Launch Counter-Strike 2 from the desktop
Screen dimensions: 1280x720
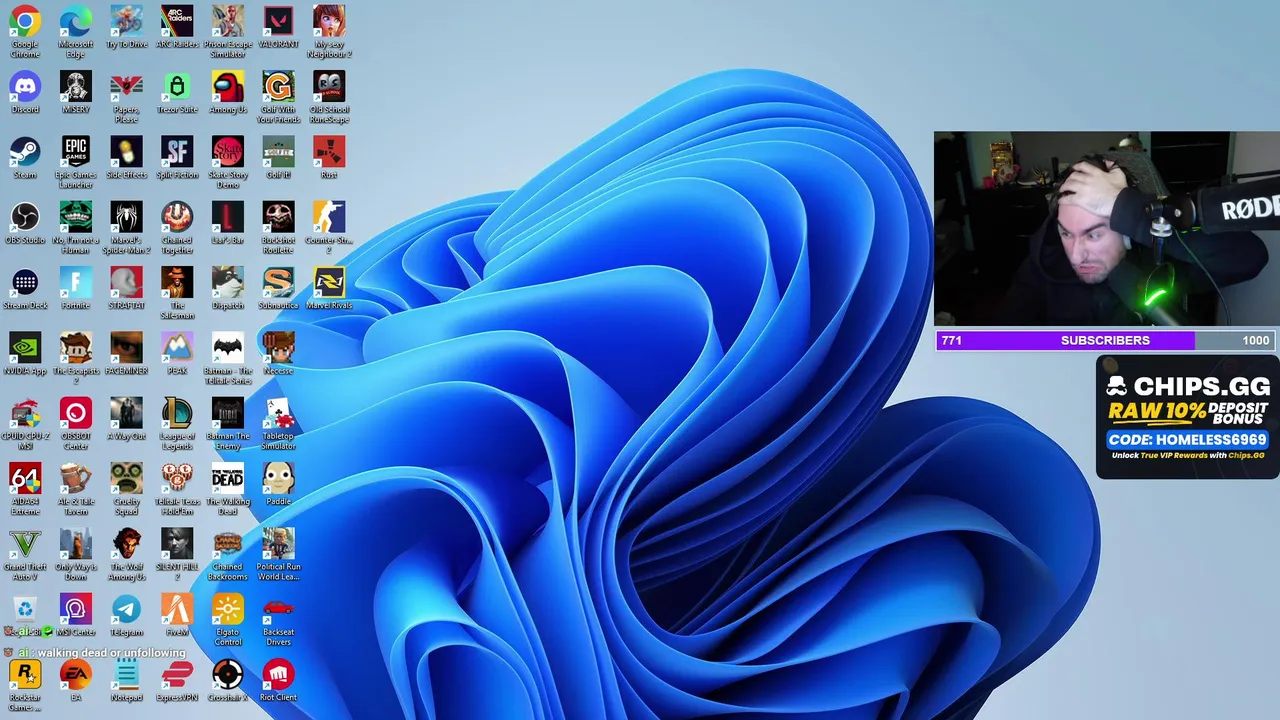[329, 217]
